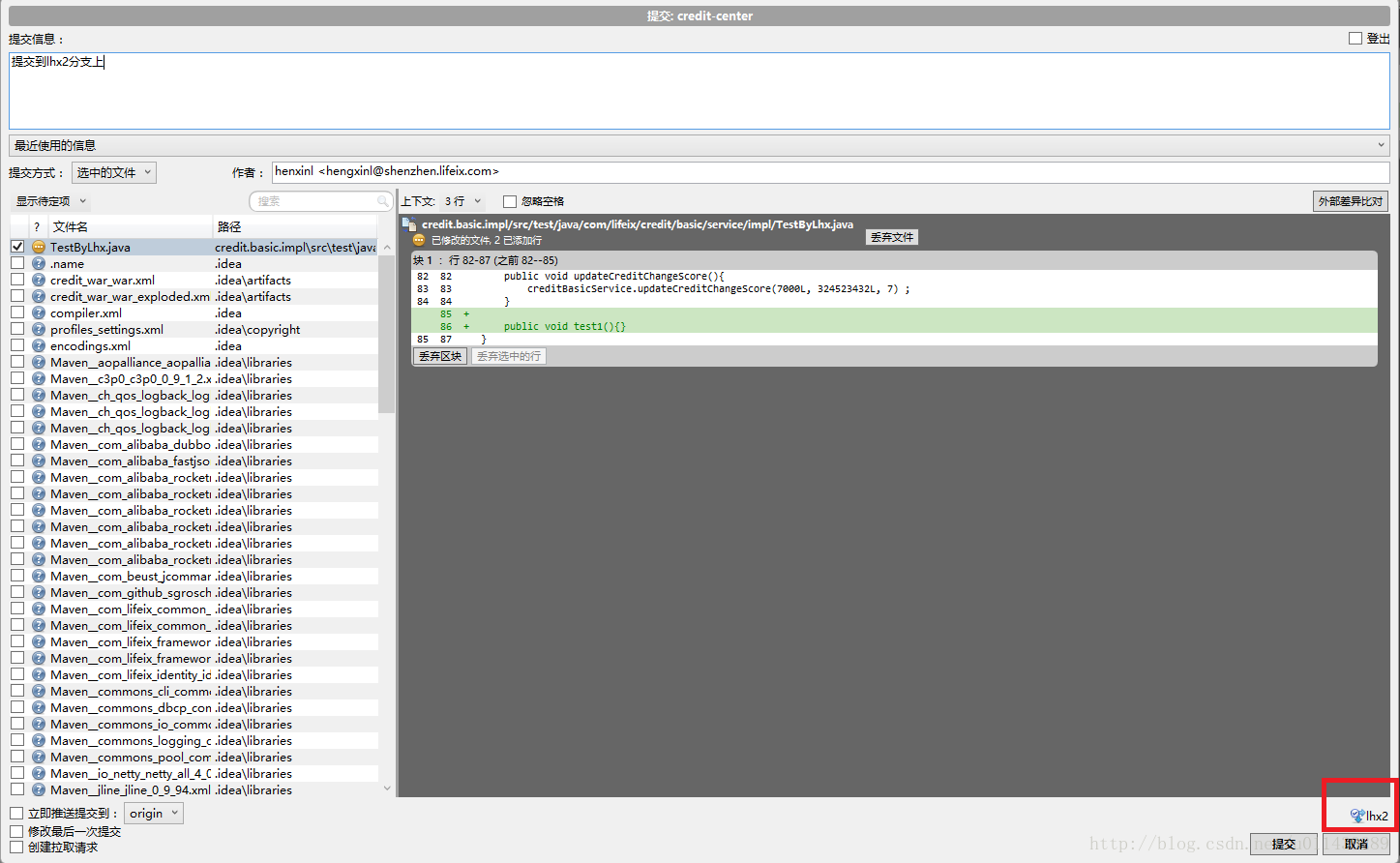Open the 上下文 3 行 context dropdown
The image size is (1400, 863).
[x=462, y=201]
